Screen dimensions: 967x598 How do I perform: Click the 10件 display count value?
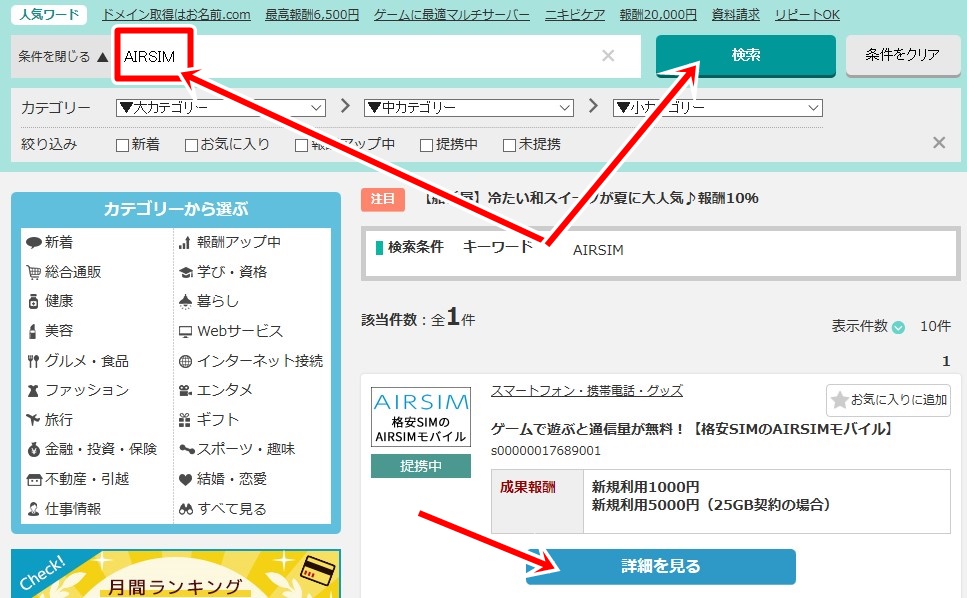click(935, 327)
